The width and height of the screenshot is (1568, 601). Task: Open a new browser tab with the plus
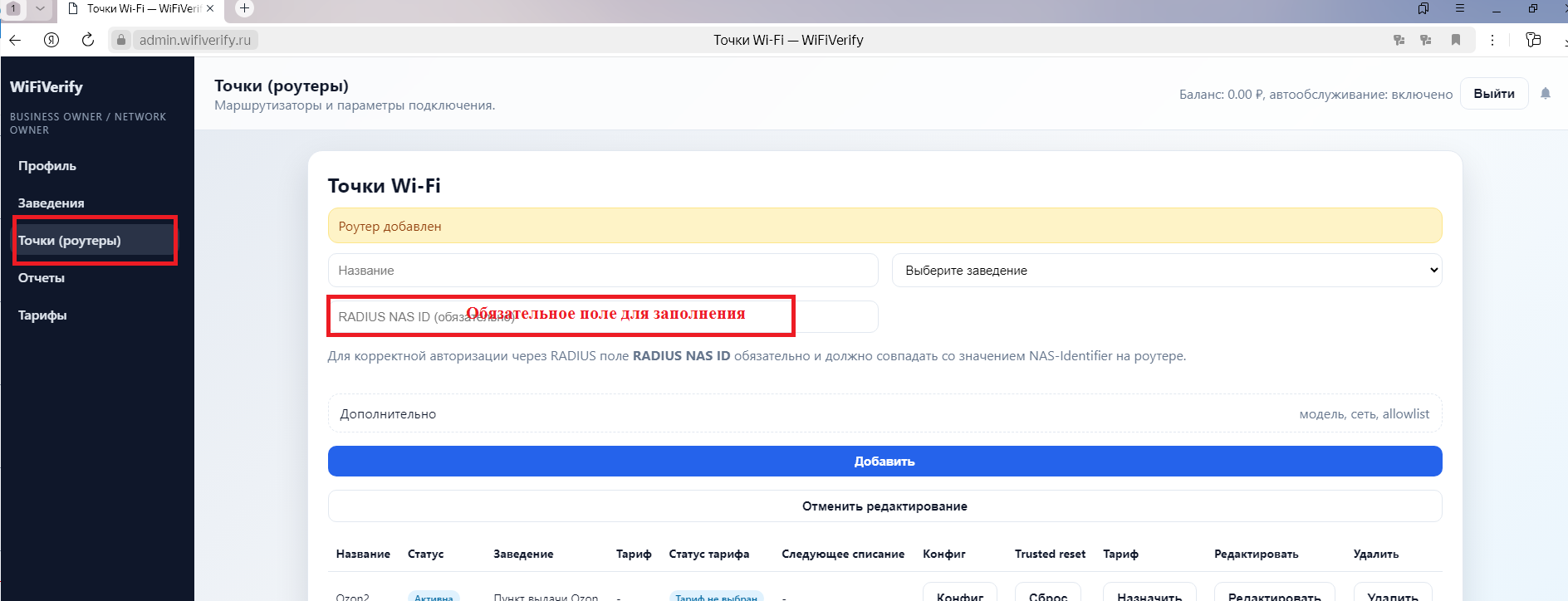[x=244, y=8]
